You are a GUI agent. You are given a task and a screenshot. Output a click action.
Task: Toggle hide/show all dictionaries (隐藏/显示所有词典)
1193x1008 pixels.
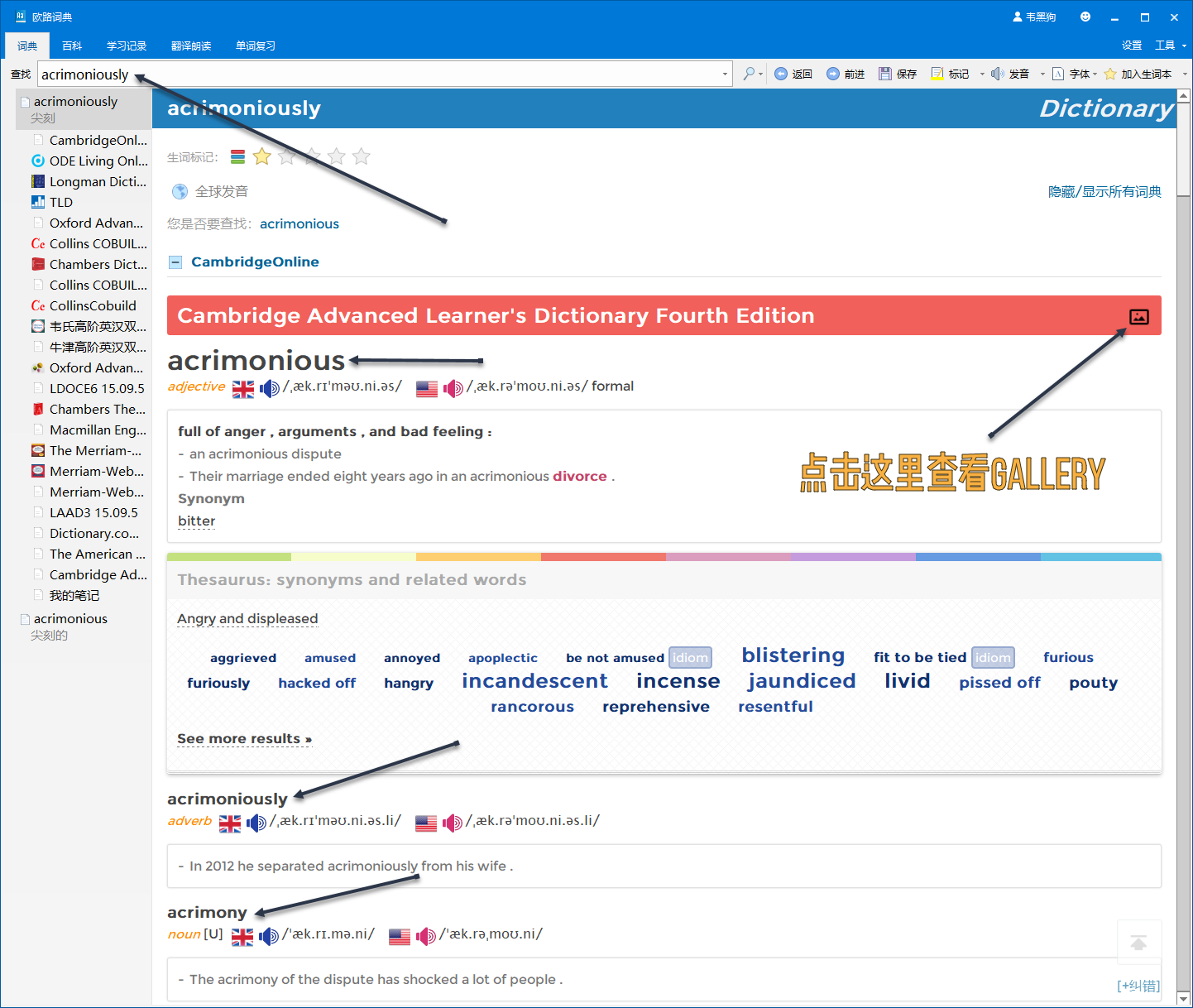click(1104, 192)
